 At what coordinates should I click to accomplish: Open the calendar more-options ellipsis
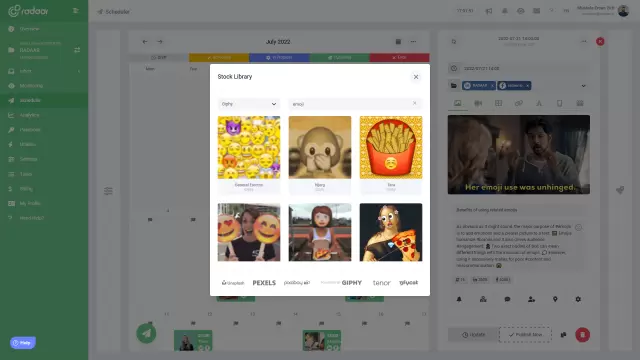coord(413,42)
